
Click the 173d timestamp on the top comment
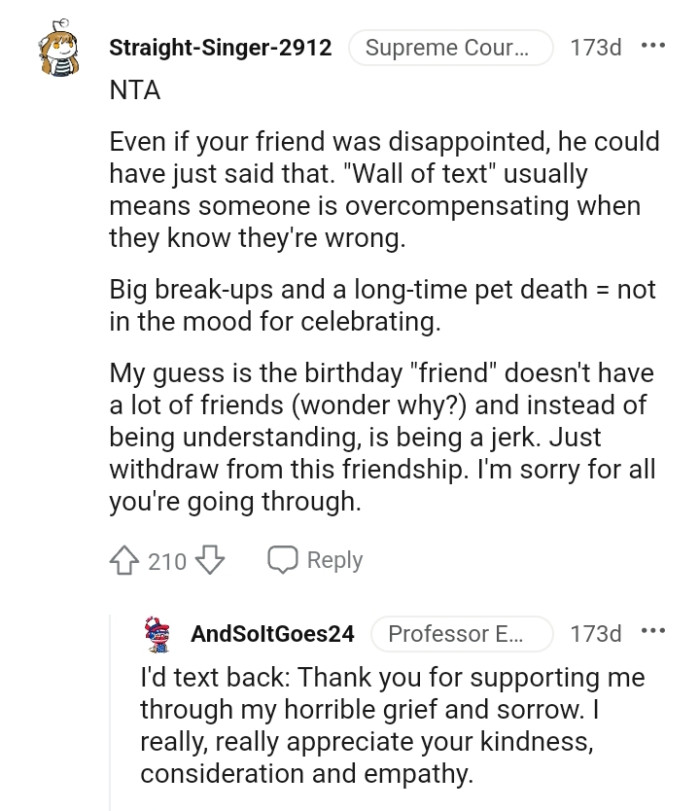point(597,46)
